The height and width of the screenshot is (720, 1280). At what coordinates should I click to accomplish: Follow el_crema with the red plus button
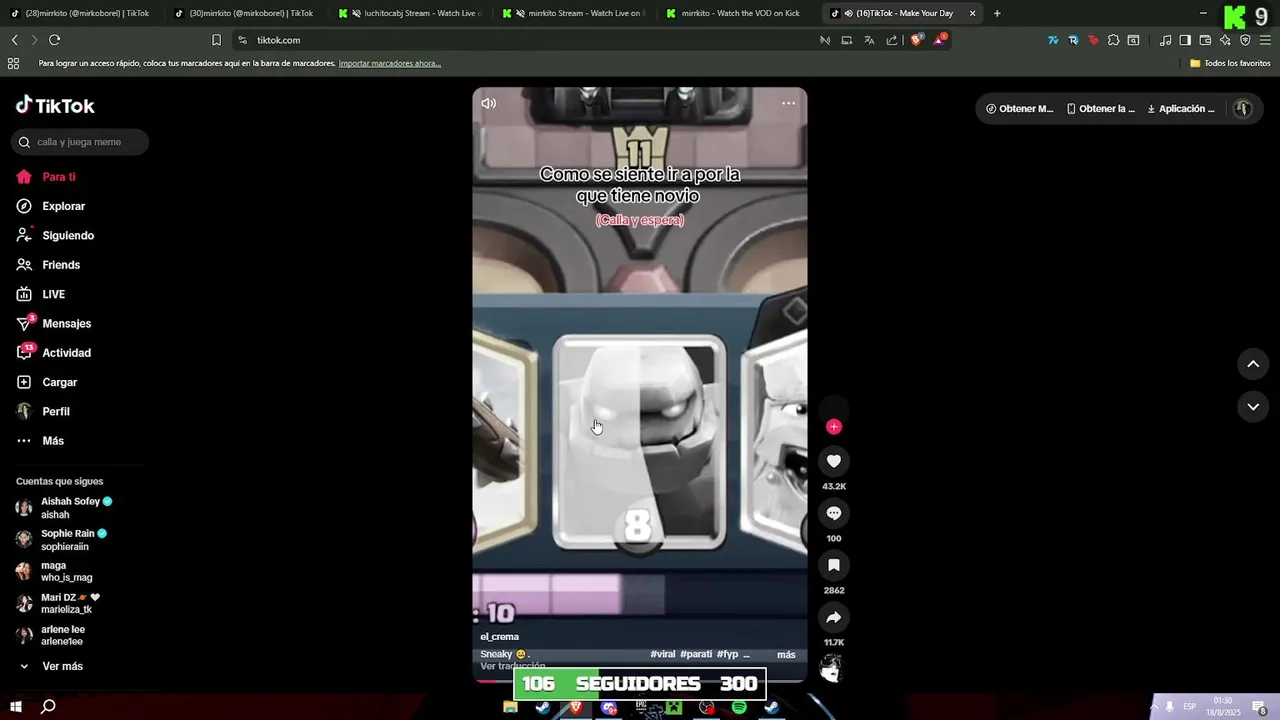tap(834, 427)
